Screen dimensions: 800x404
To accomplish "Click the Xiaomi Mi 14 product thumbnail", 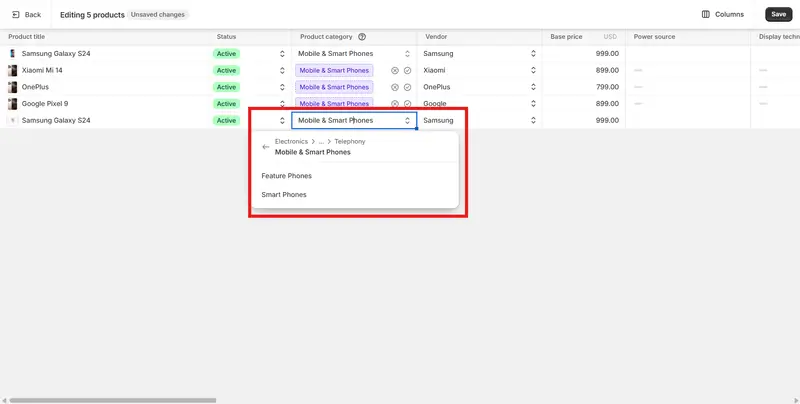I will 13,70.
